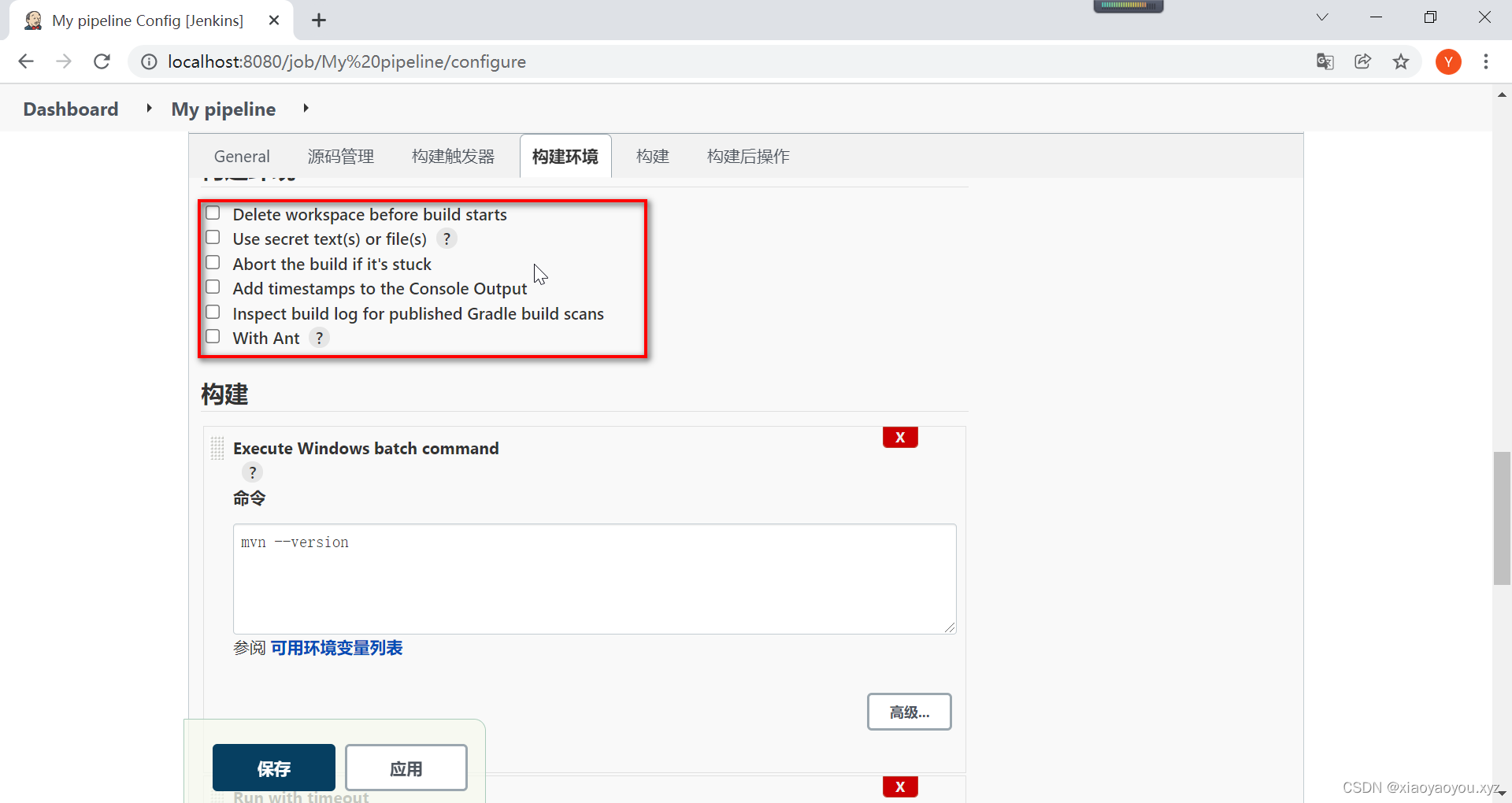Check Use secret text(s) or file(s)
The width and height of the screenshot is (1512, 803).
[213, 238]
